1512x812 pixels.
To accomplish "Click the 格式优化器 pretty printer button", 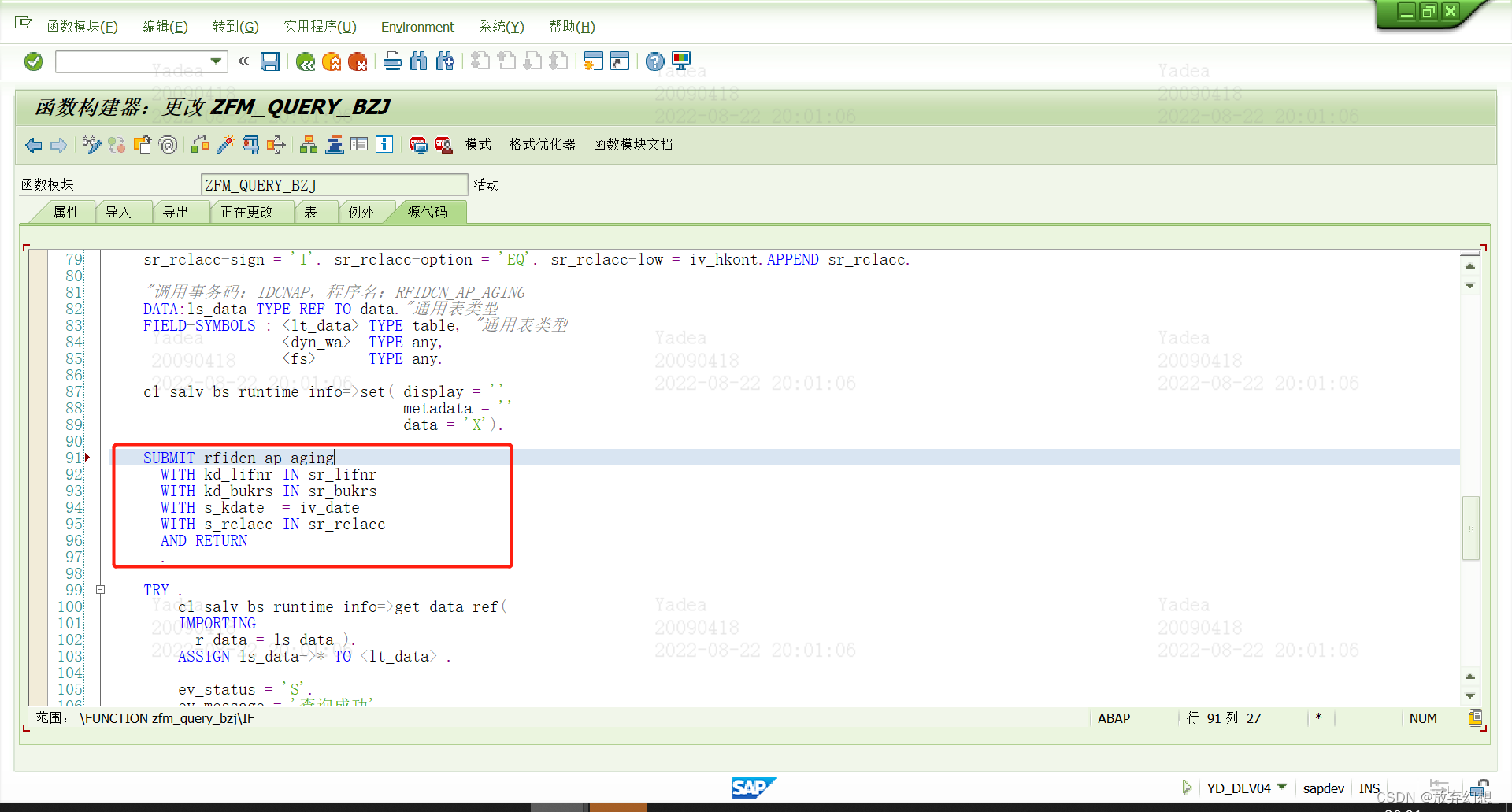I will 542,145.
